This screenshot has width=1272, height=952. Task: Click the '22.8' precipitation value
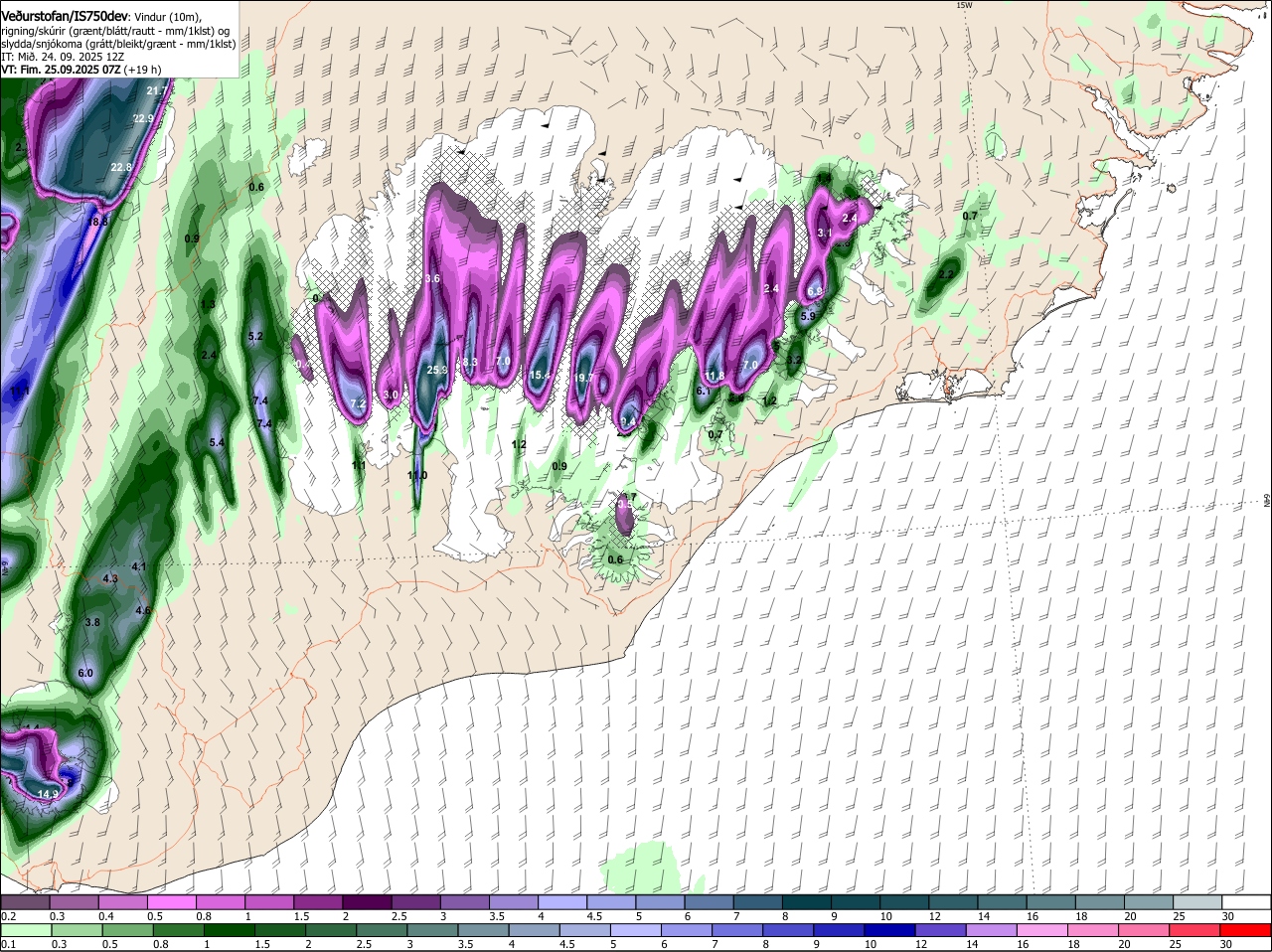tap(121, 167)
